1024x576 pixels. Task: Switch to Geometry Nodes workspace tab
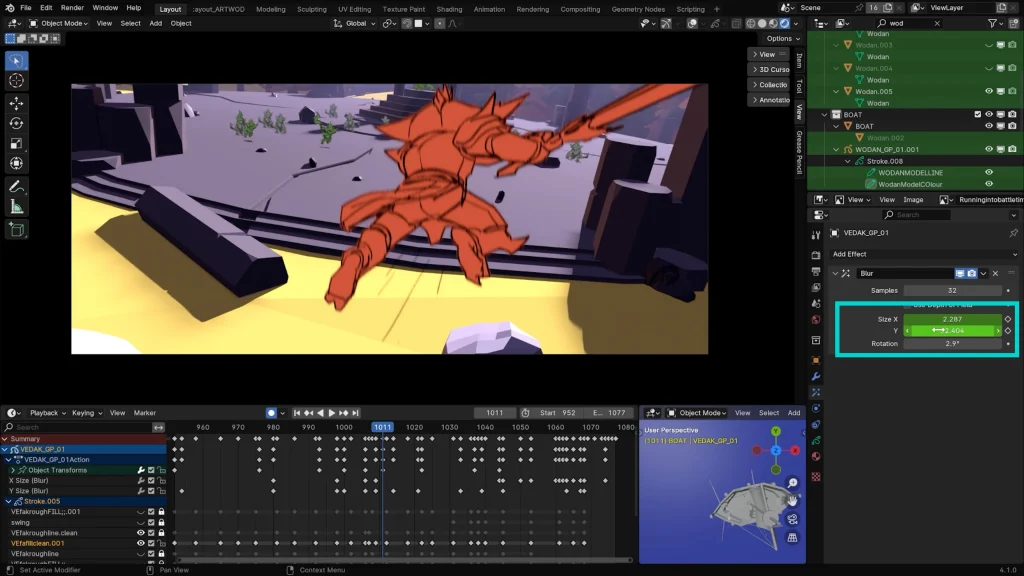coord(637,9)
